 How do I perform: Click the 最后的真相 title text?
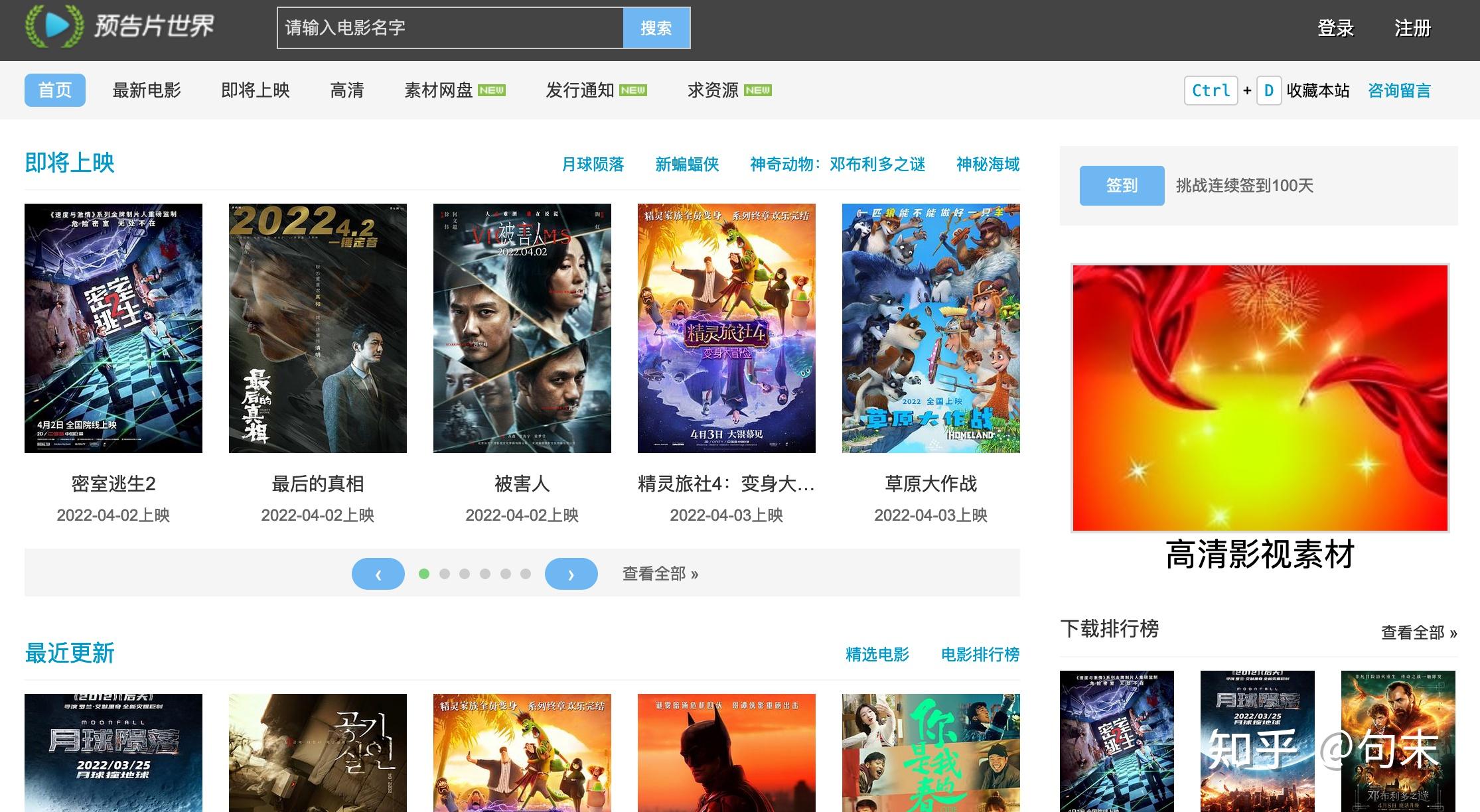[318, 484]
